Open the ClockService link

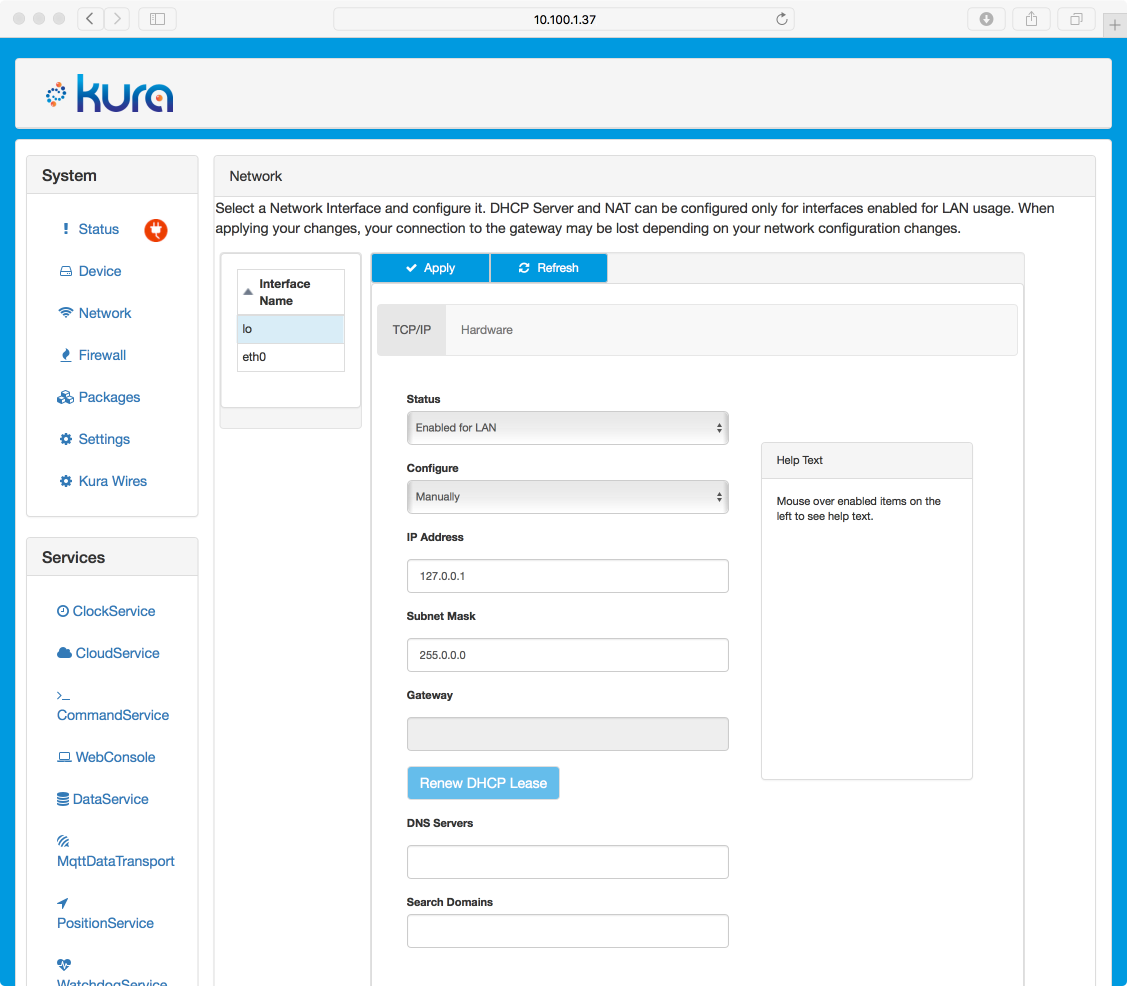pos(114,611)
